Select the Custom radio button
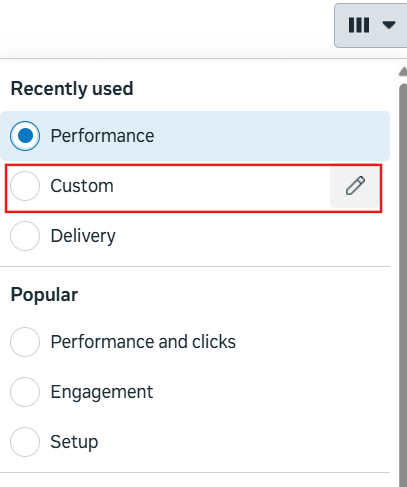 25,186
